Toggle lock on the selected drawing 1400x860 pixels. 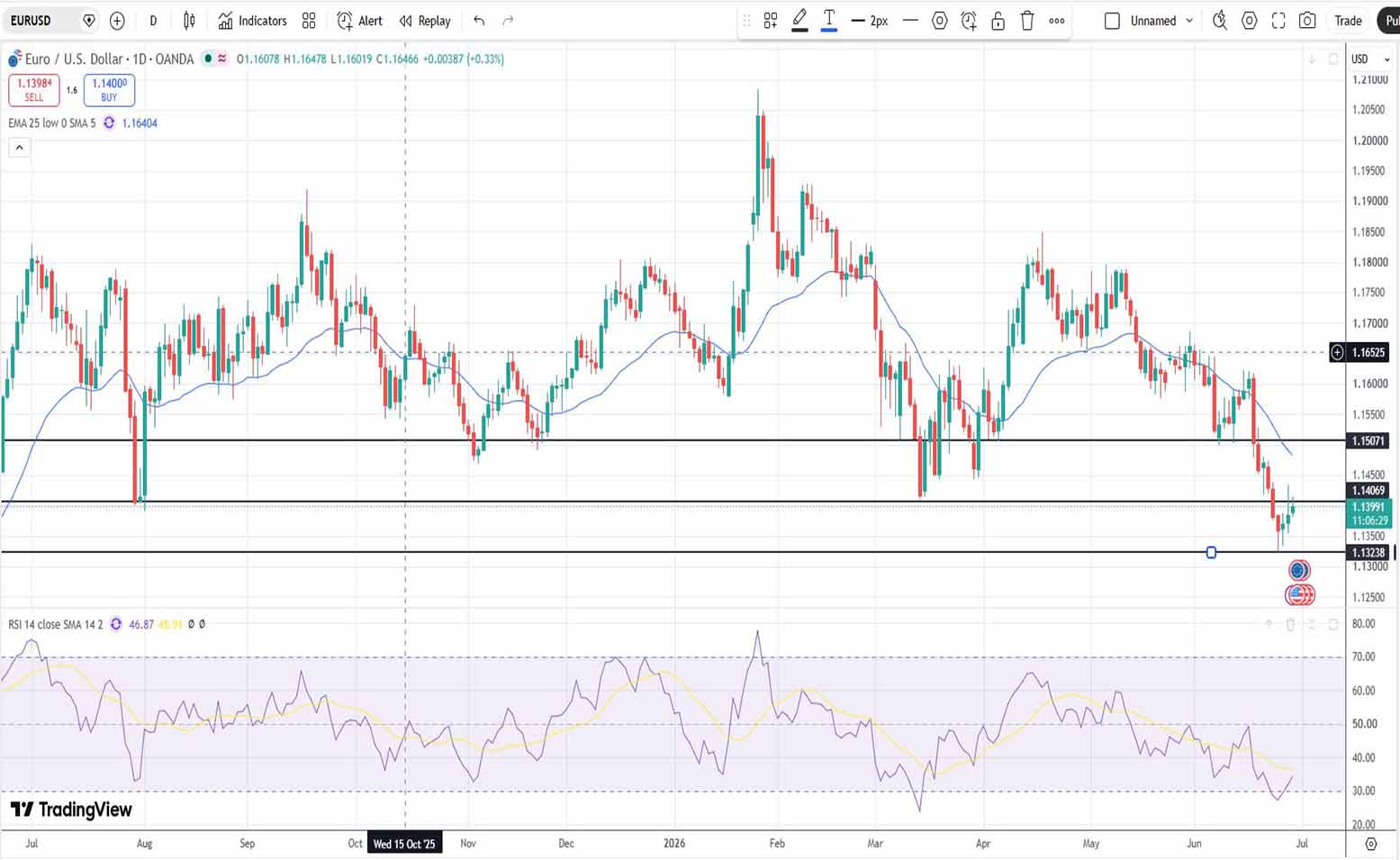click(998, 20)
